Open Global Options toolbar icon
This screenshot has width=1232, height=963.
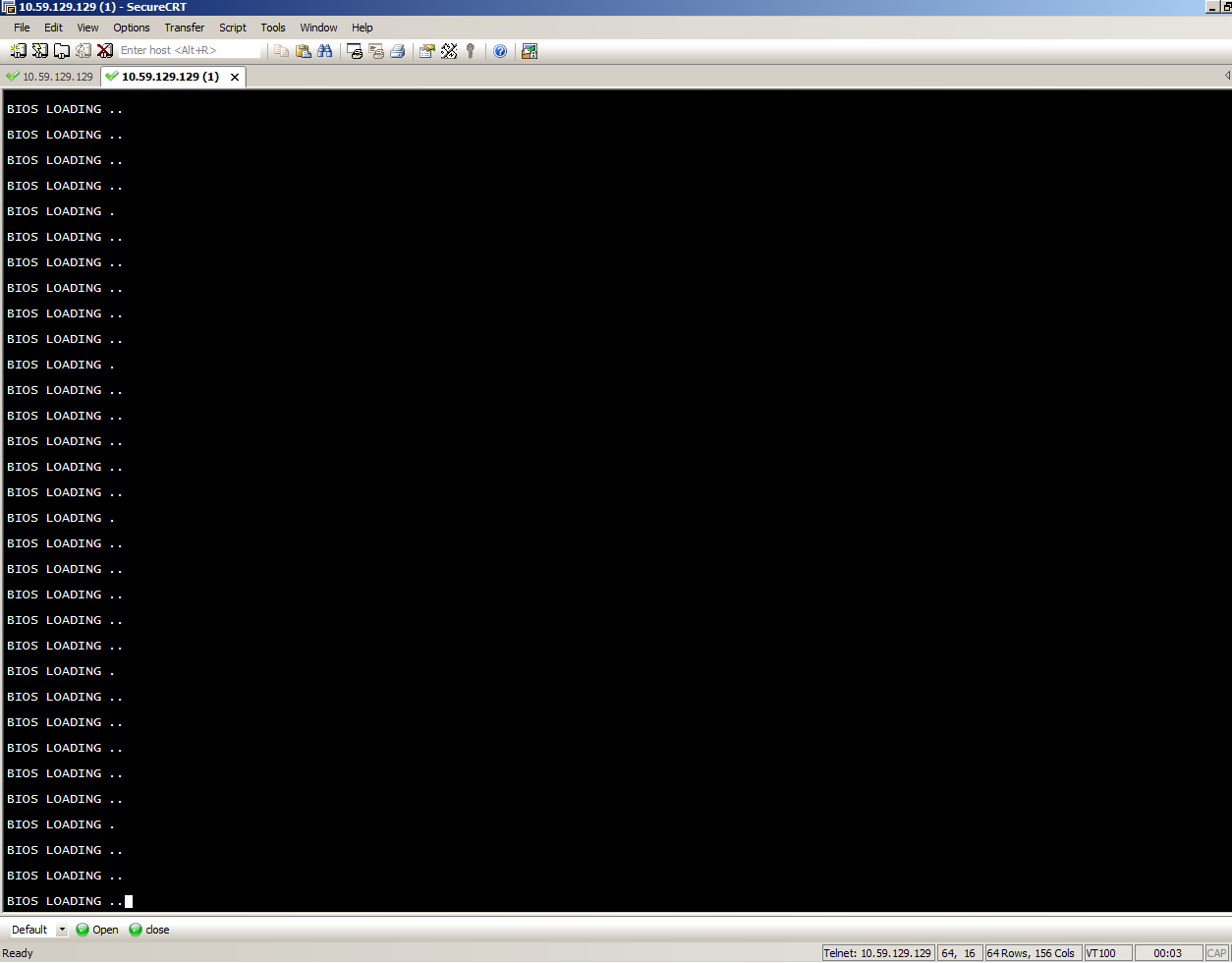pos(449,51)
